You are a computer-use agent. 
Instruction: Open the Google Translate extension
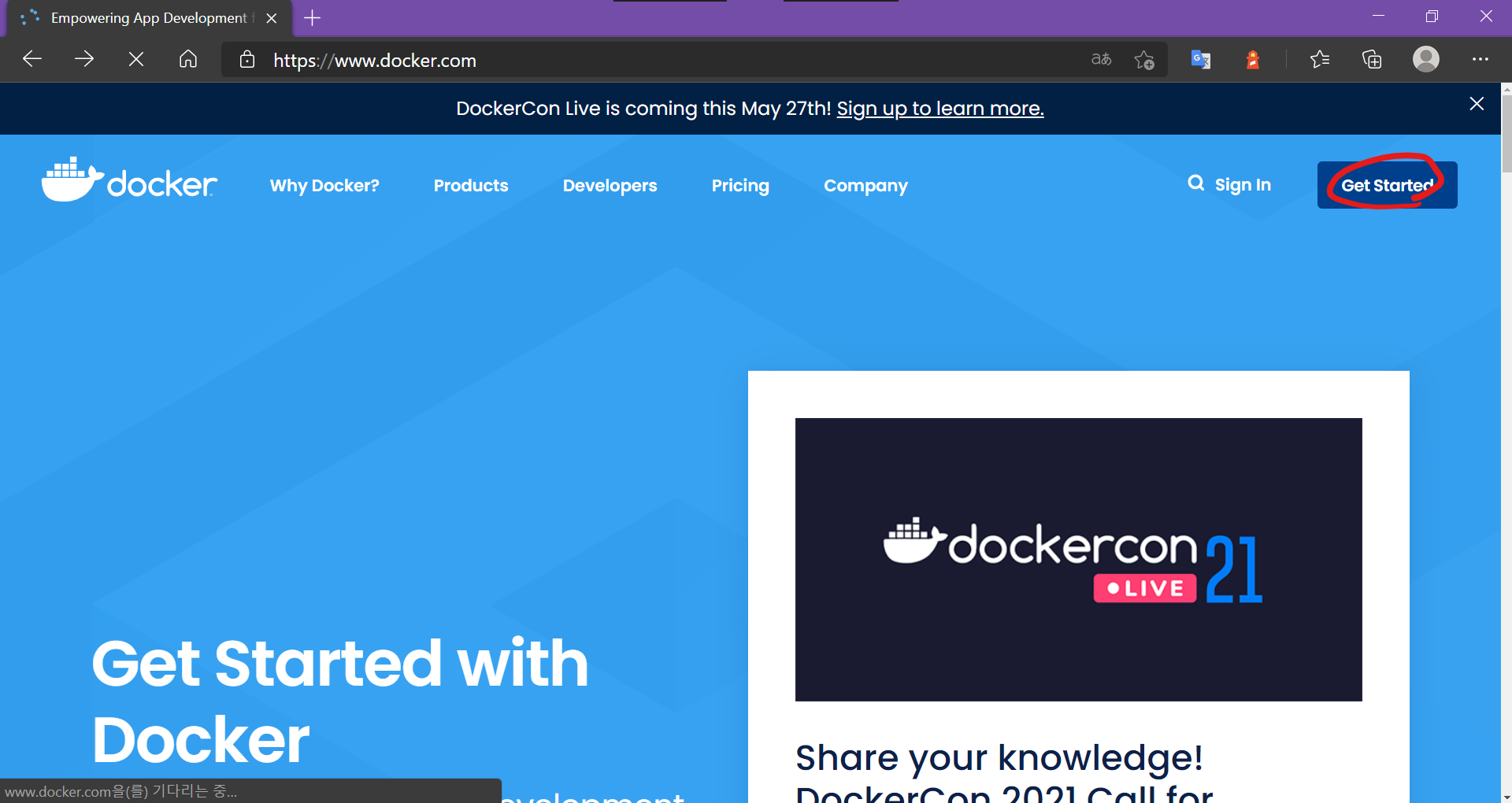[x=1201, y=60]
